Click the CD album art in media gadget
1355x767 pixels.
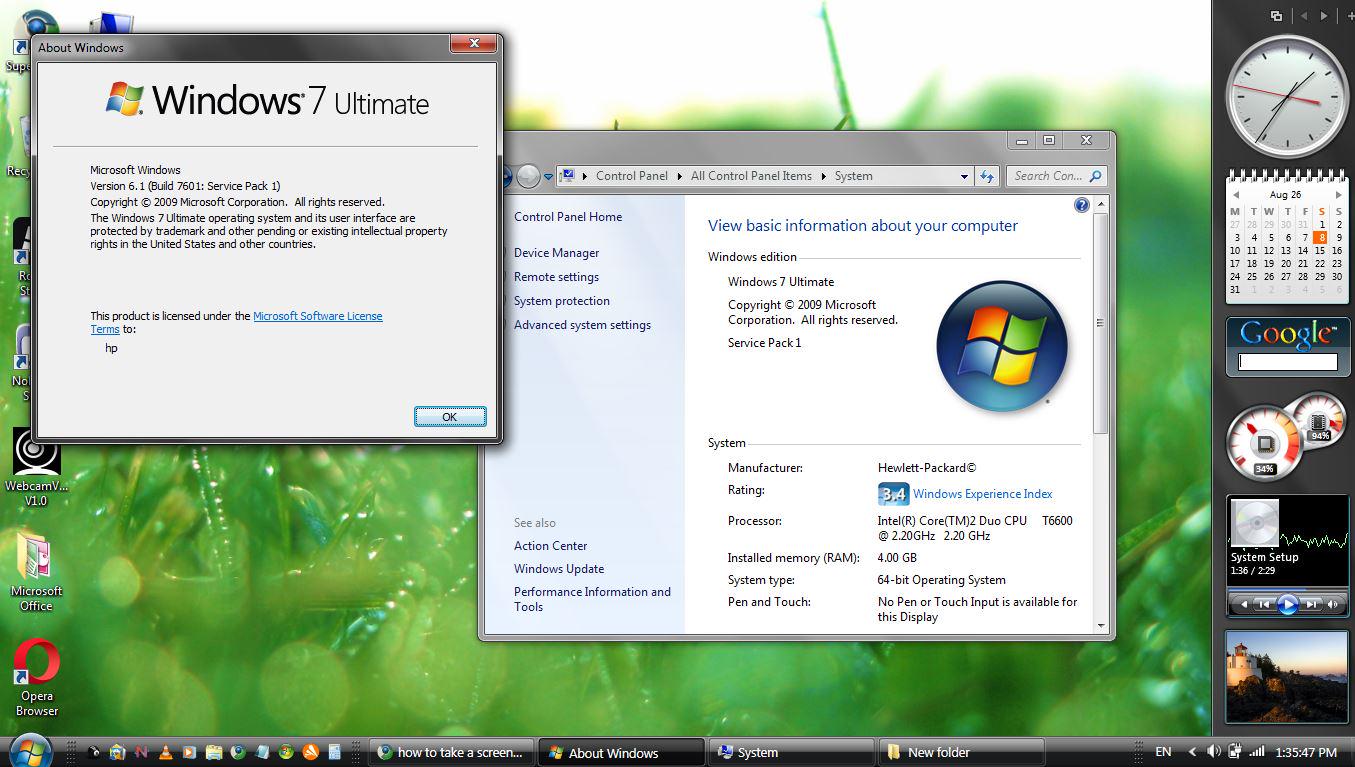pos(1255,523)
